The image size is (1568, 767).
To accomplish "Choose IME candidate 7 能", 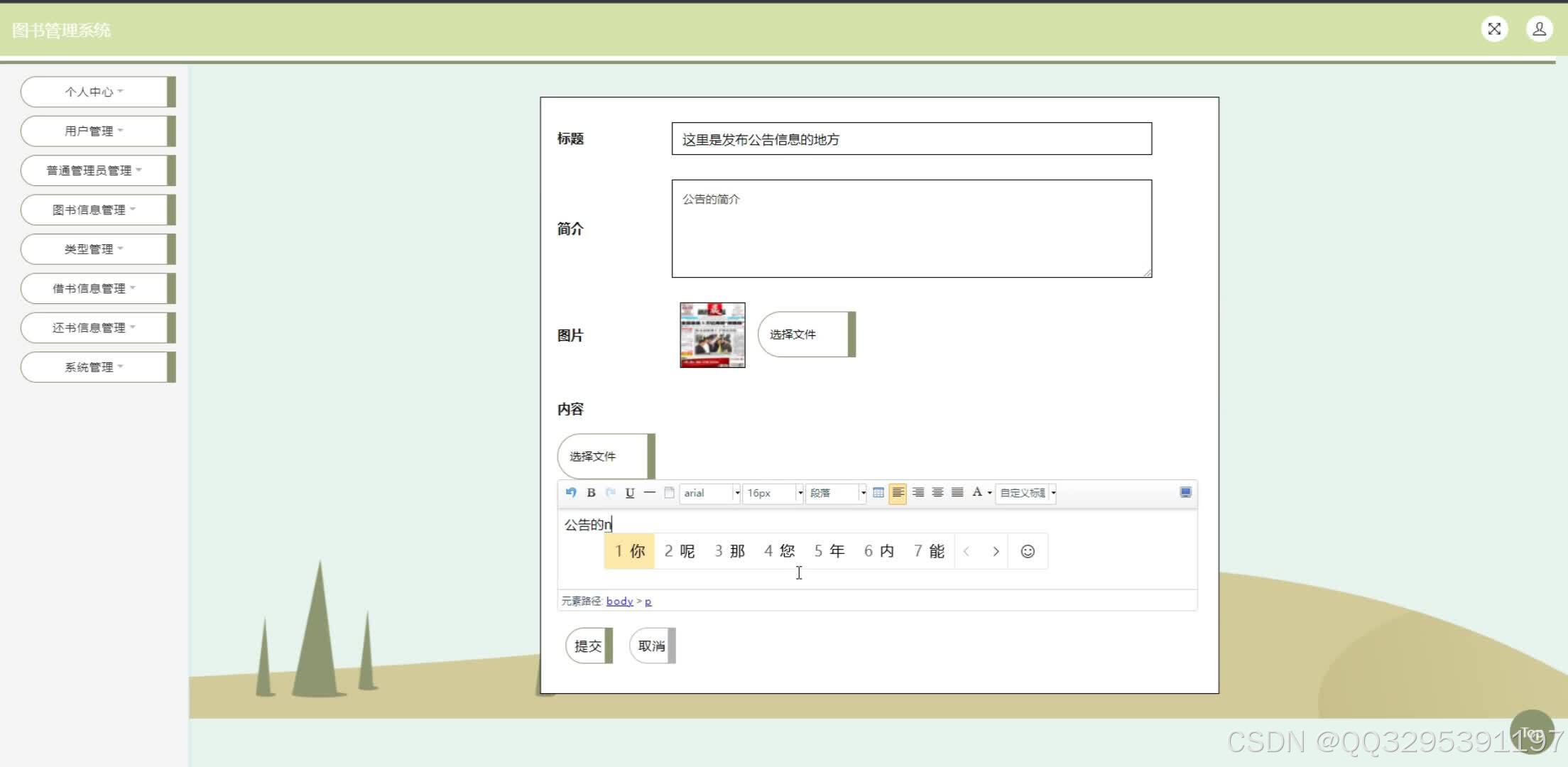I will [x=929, y=551].
